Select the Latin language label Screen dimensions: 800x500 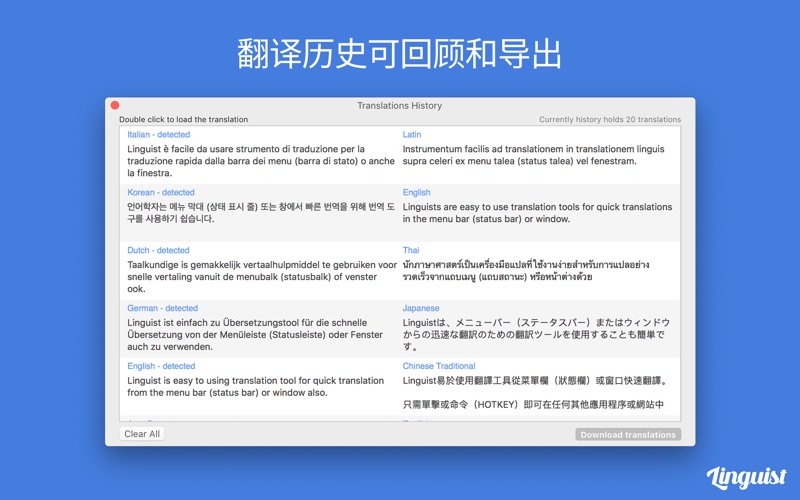[412, 135]
